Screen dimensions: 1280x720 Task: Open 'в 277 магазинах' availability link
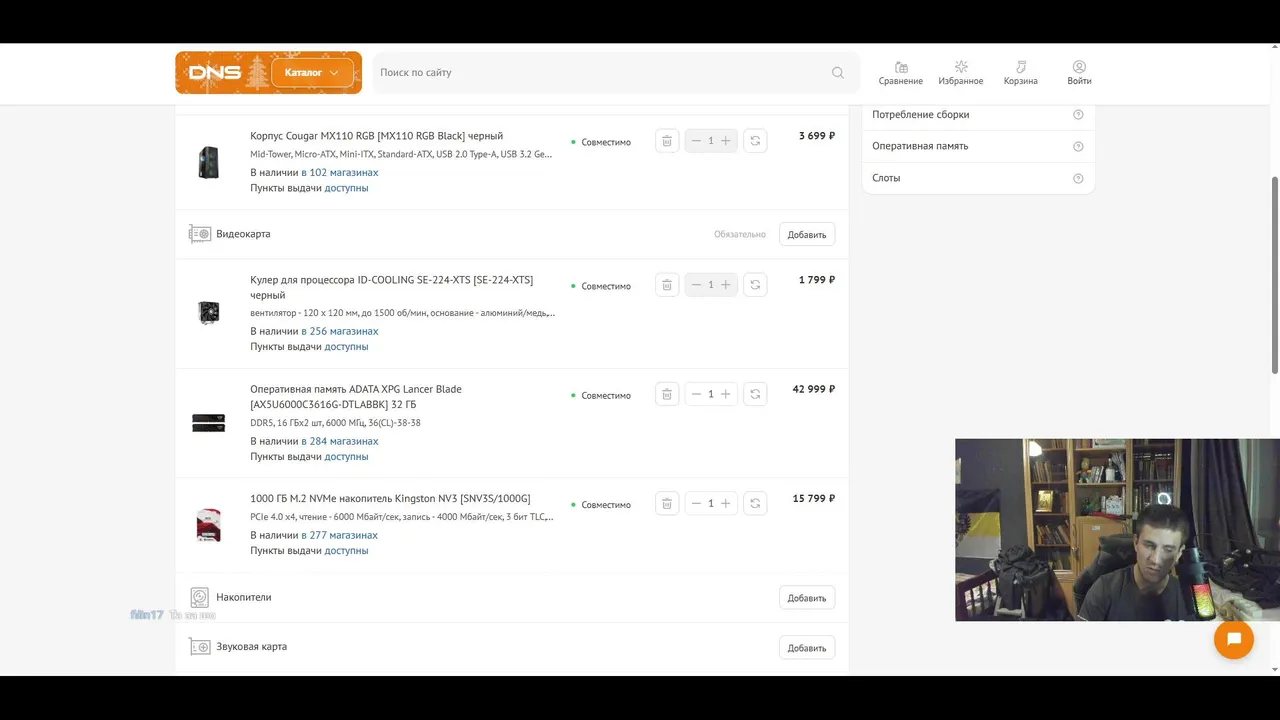click(340, 535)
